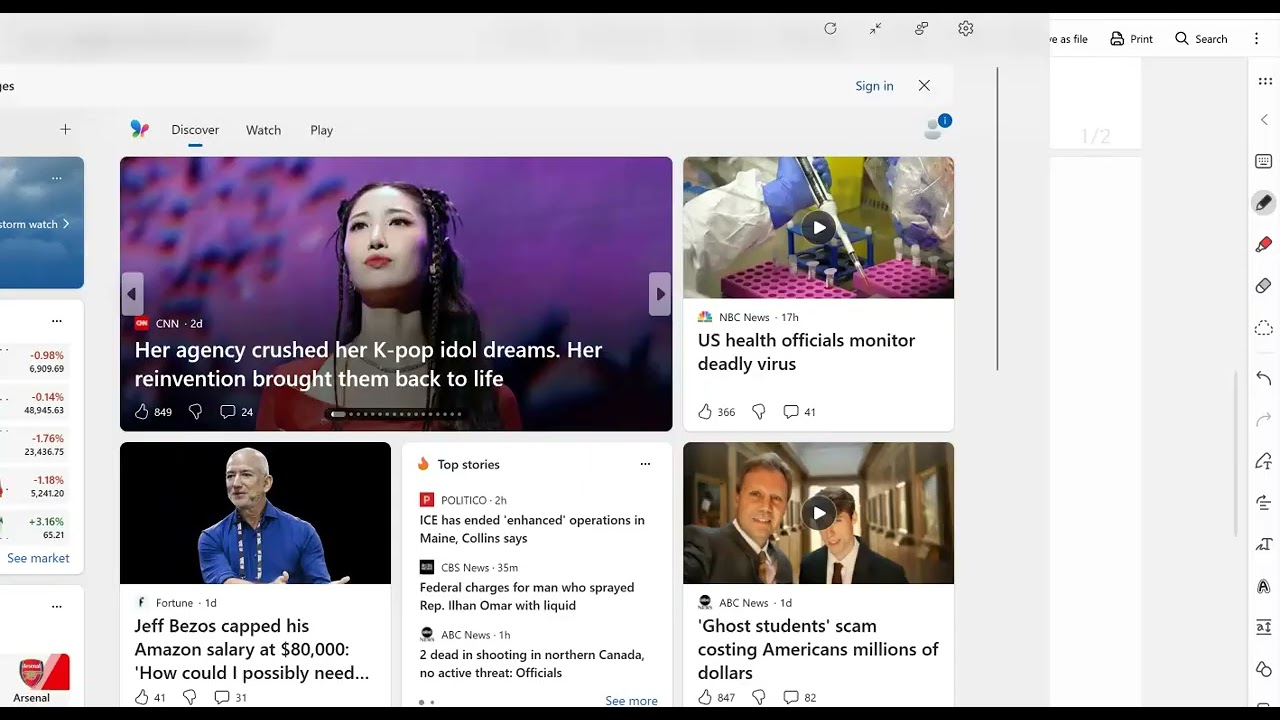This screenshot has width=1280, height=720.
Task: Select the keyboard icon in ink toolbar
Action: point(1264,161)
